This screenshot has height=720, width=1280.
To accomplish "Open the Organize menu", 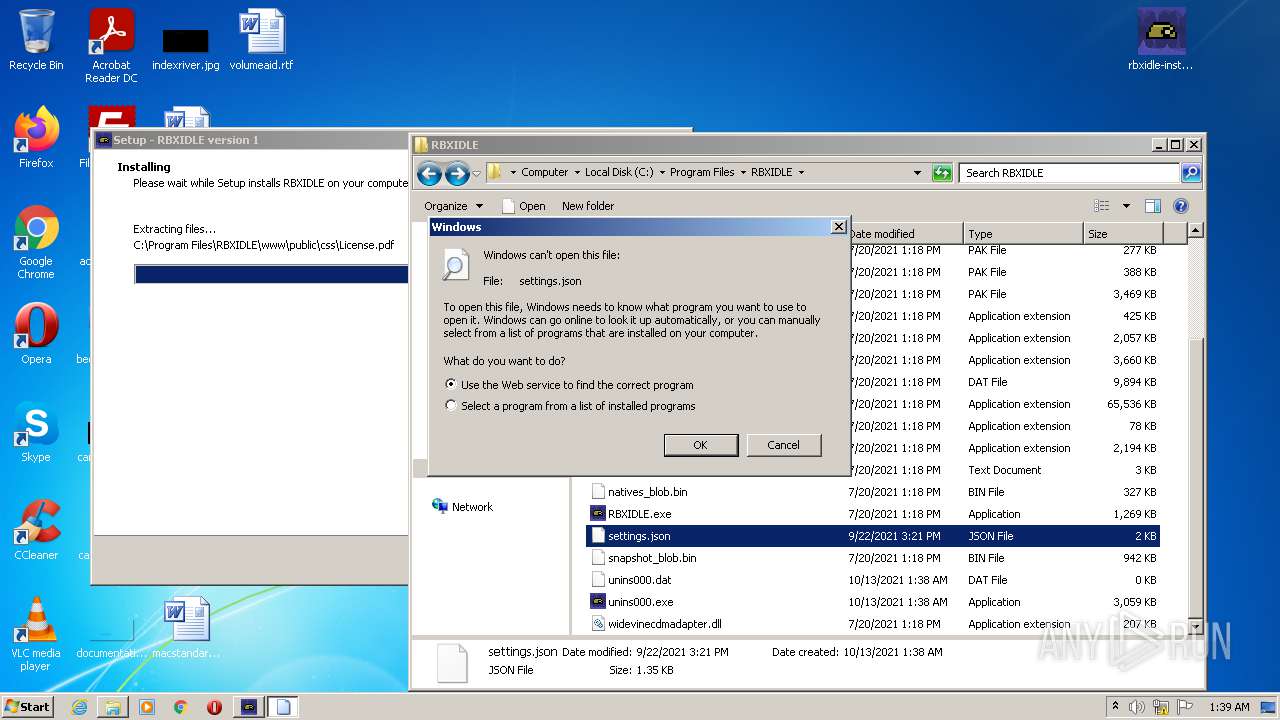I will click(453, 206).
